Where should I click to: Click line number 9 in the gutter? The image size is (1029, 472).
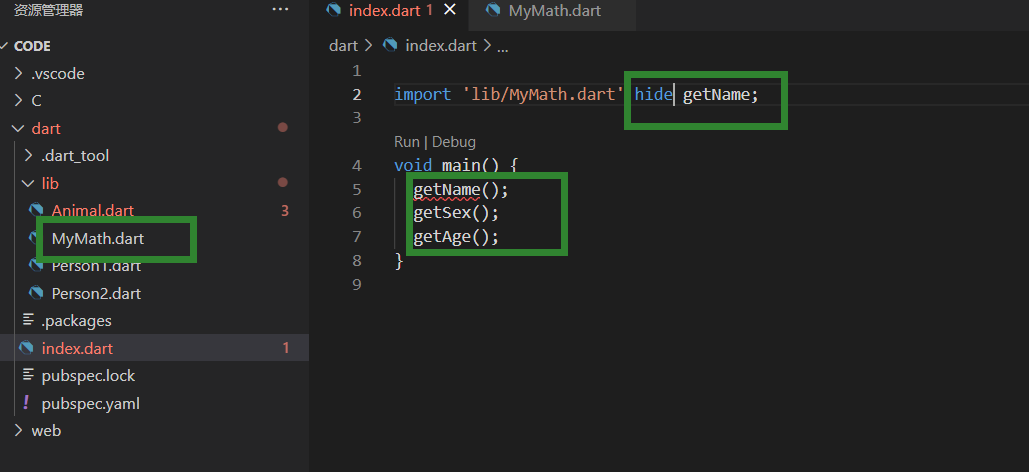pos(356,284)
